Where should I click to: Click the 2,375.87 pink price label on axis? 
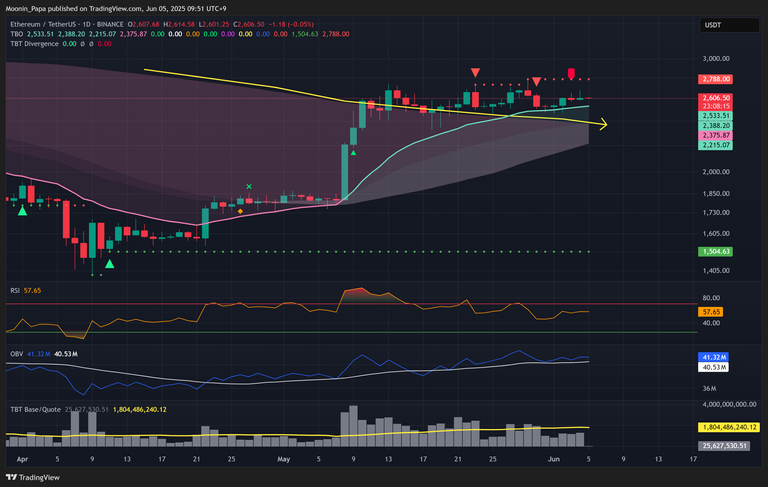(x=716, y=135)
